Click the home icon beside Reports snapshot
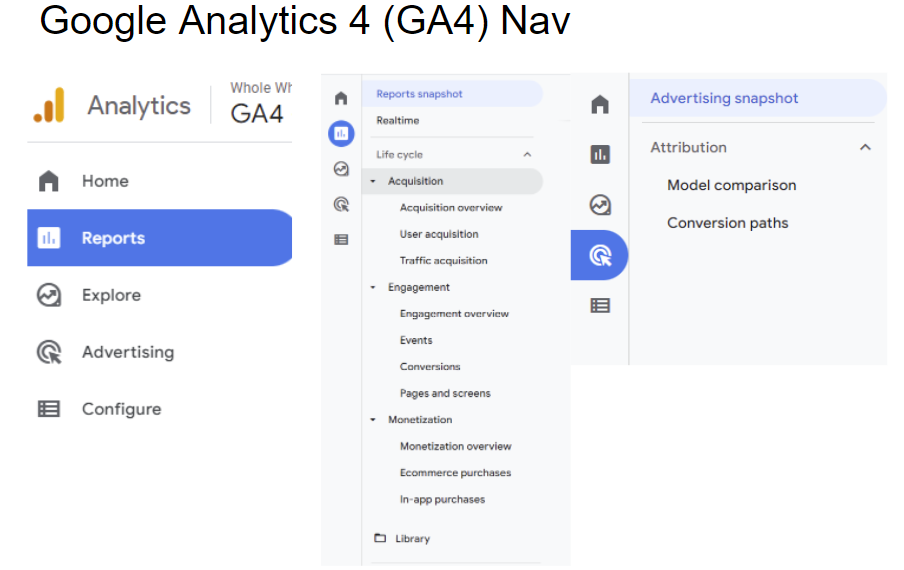The image size is (904, 570). click(x=341, y=98)
